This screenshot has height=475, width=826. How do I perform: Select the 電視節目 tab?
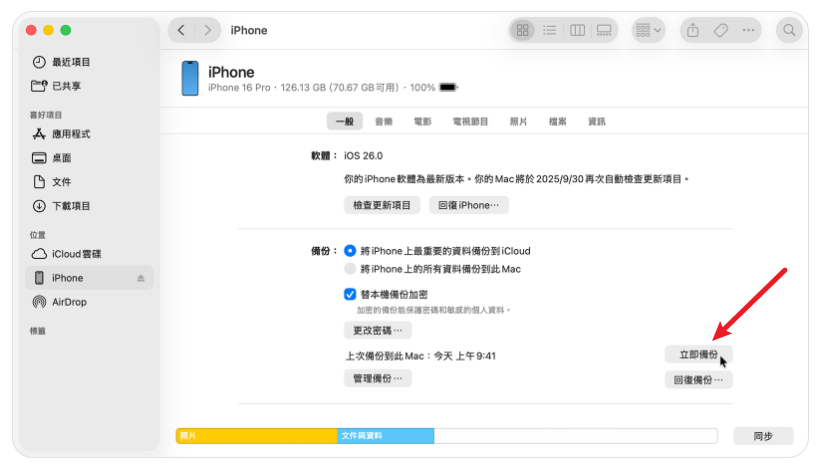coord(470,121)
